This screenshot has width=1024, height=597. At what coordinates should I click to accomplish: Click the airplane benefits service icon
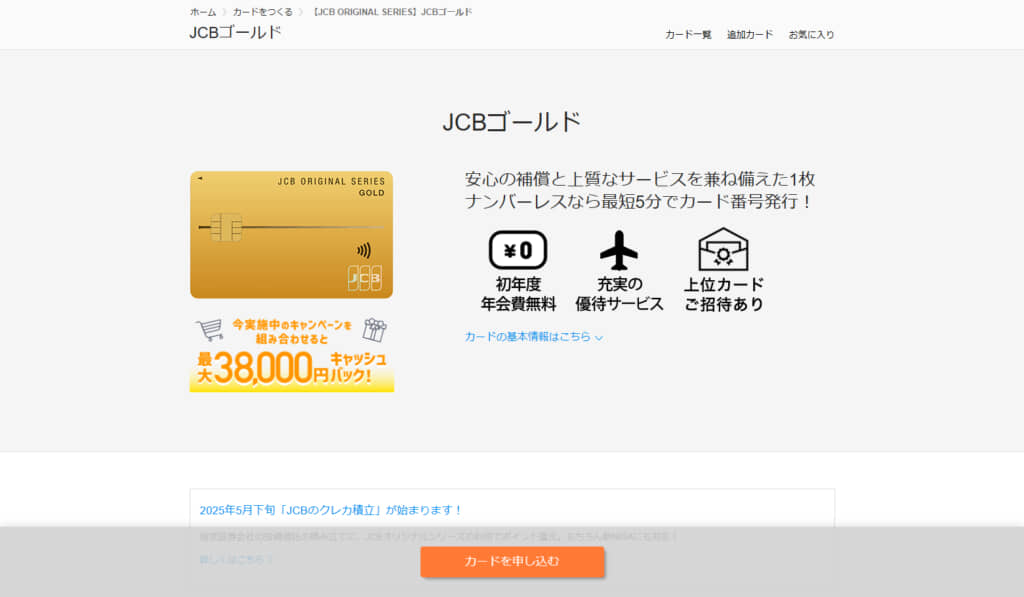[618, 250]
